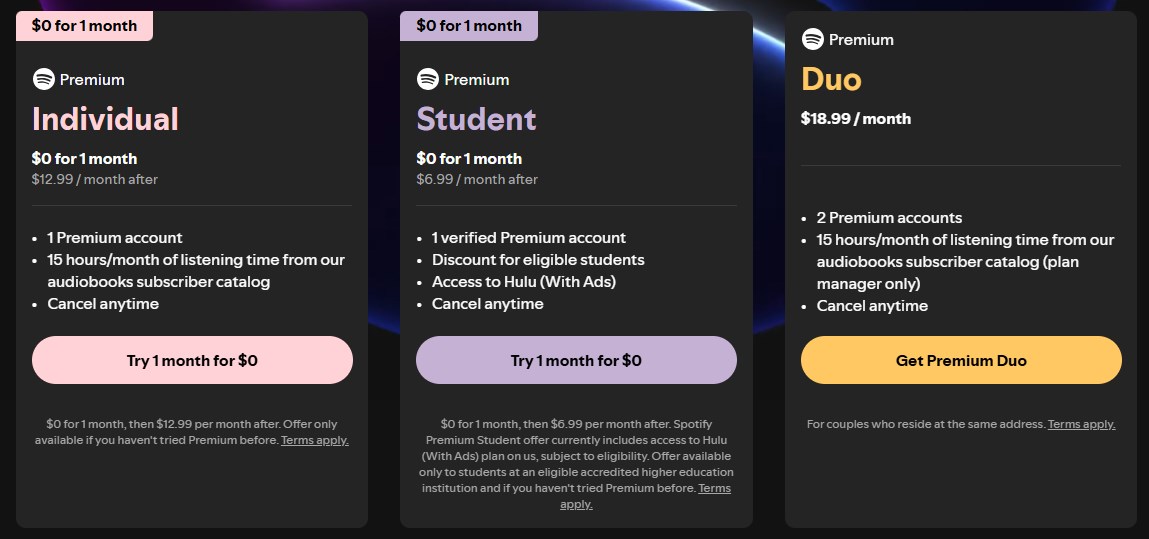Click the Student plan heading
Screen dimensions: 1149x539
476,119
